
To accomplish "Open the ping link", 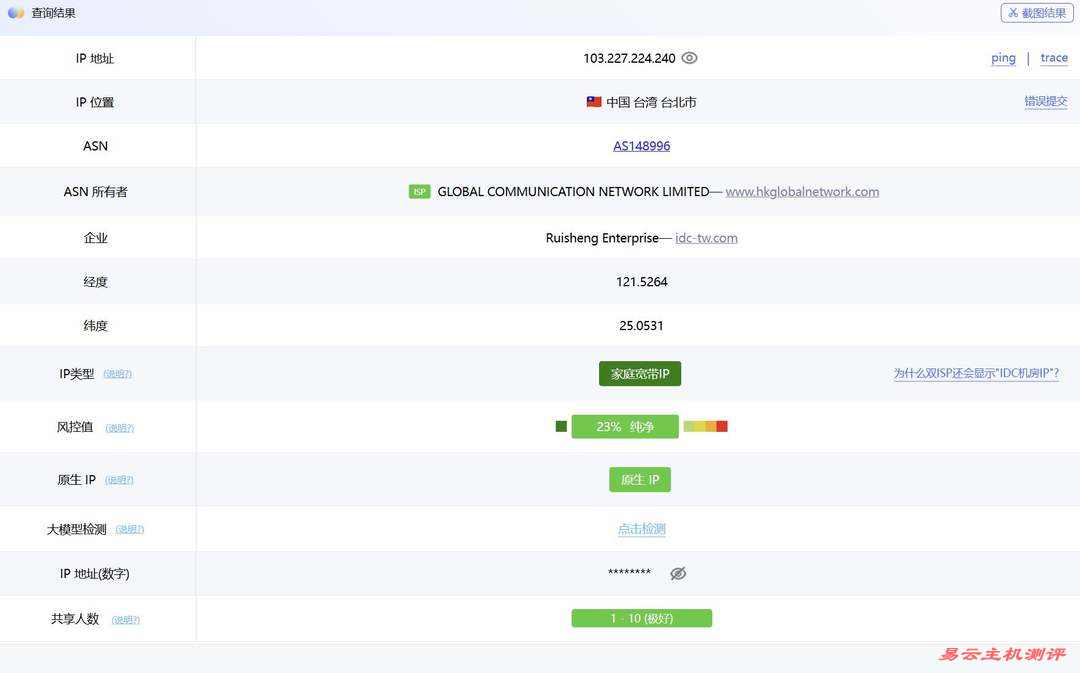I will coord(1003,58).
